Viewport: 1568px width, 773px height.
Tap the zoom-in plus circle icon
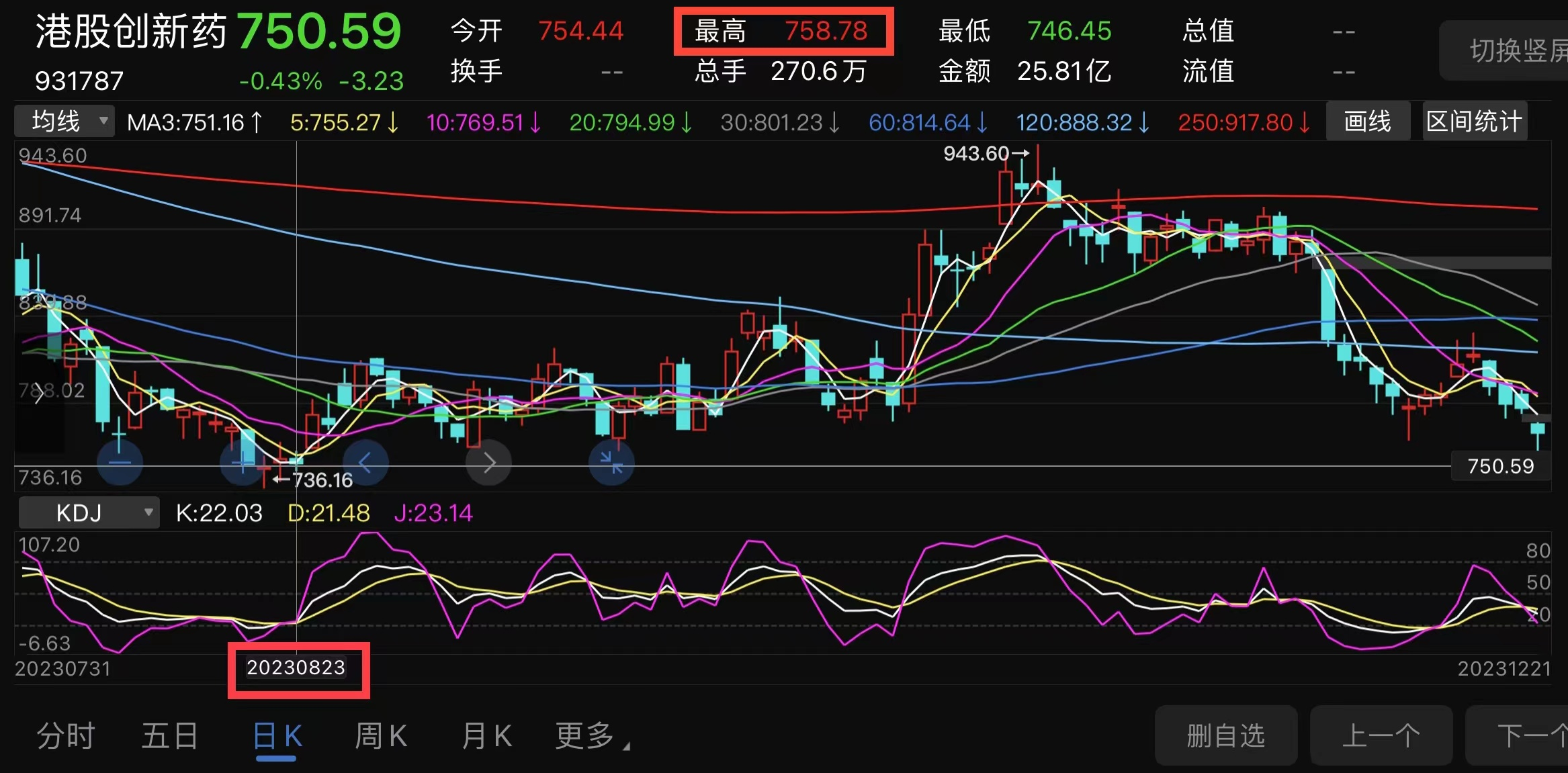pyautogui.click(x=243, y=463)
